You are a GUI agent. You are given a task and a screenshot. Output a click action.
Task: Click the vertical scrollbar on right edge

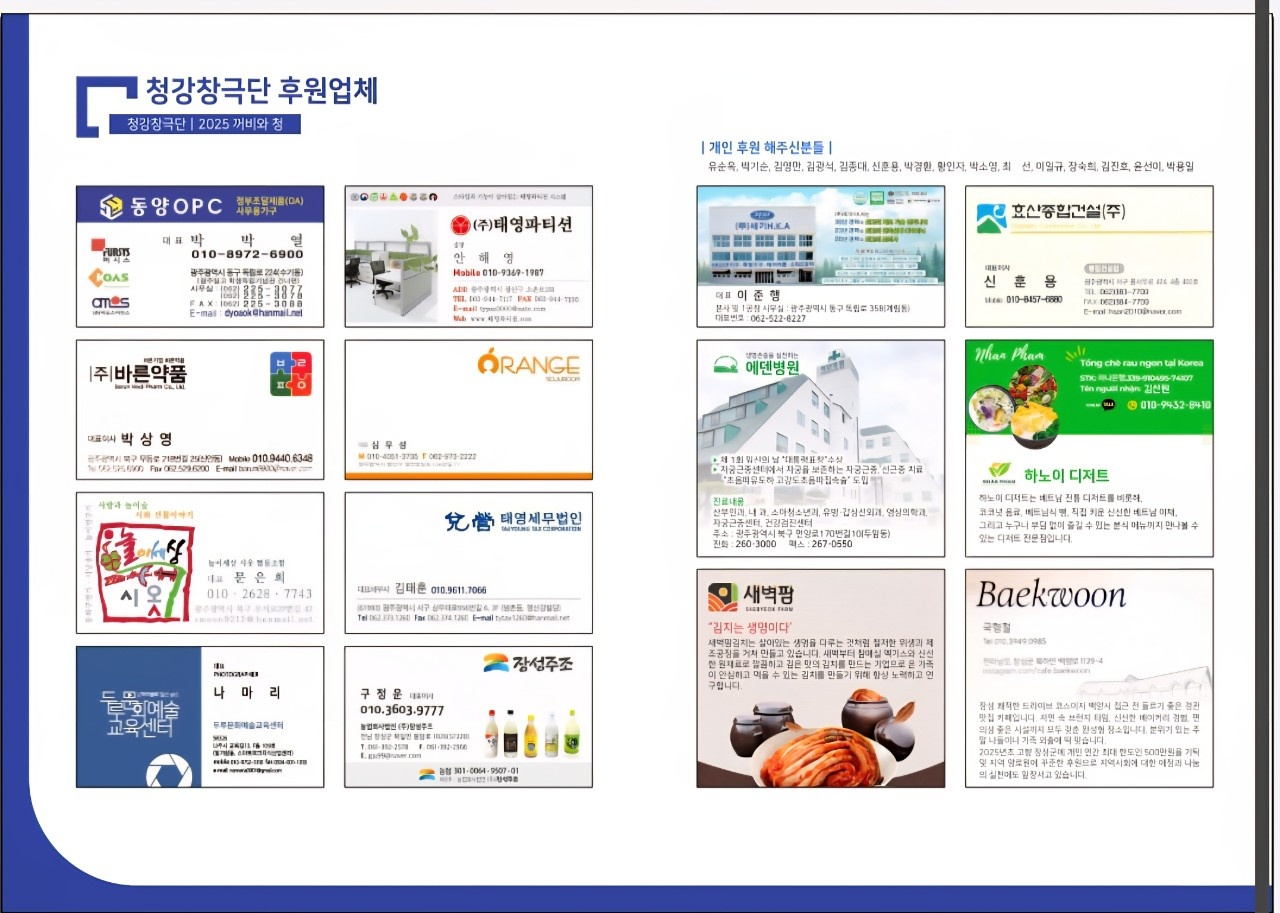(x=1263, y=450)
